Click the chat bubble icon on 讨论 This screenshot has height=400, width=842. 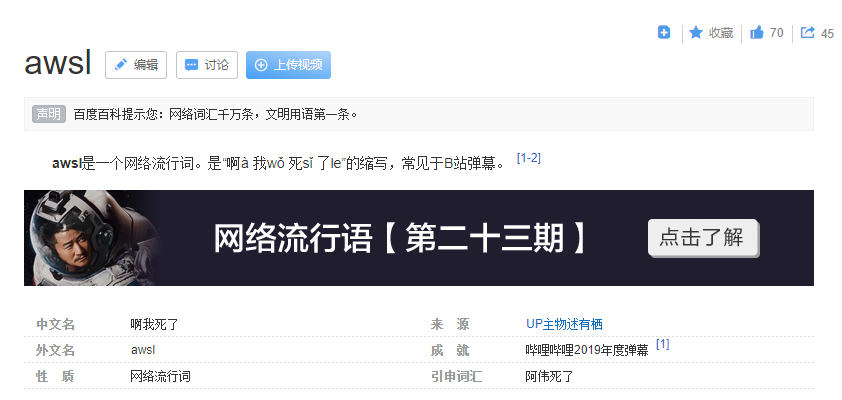coord(191,65)
